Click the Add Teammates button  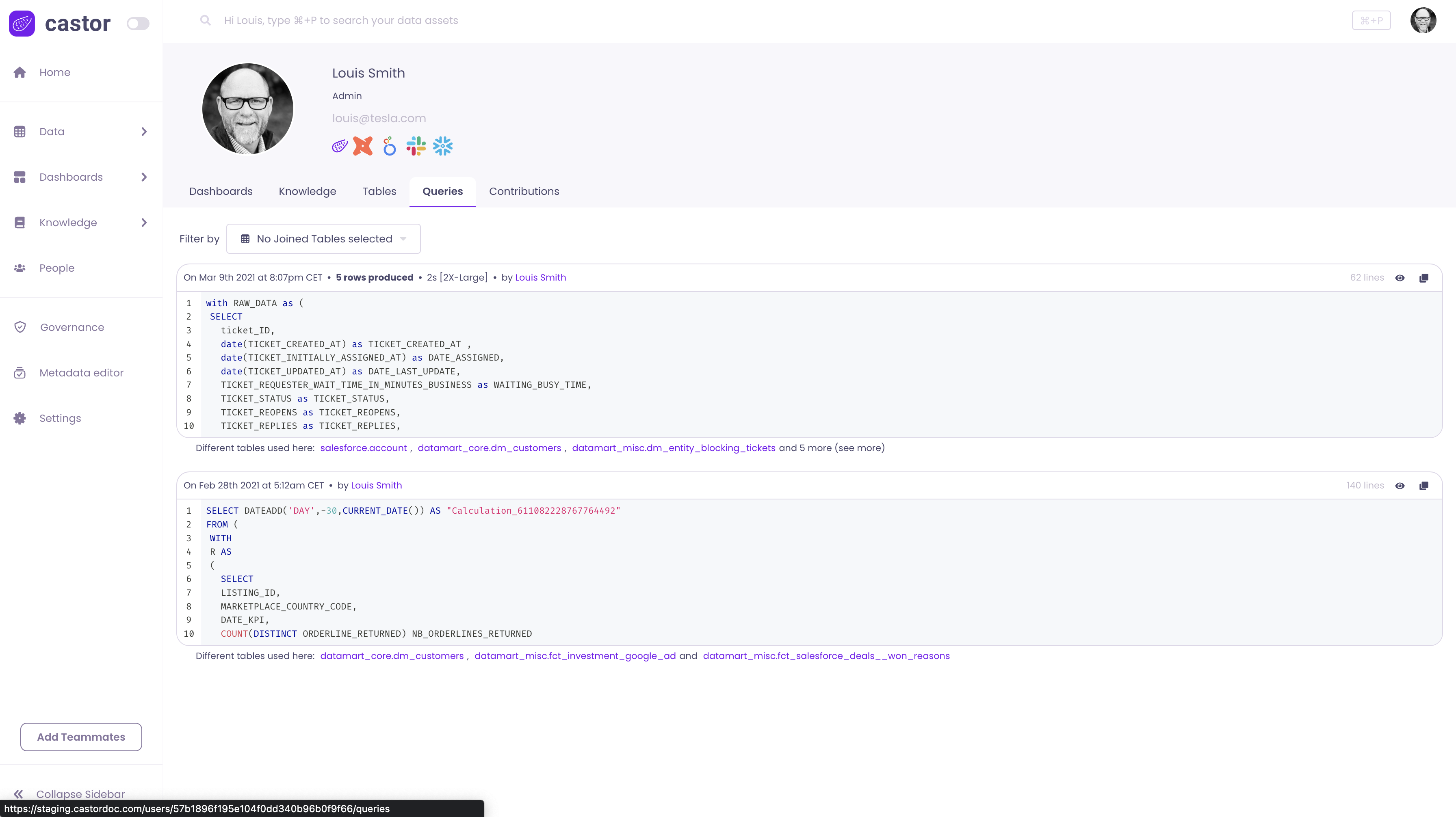81,737
